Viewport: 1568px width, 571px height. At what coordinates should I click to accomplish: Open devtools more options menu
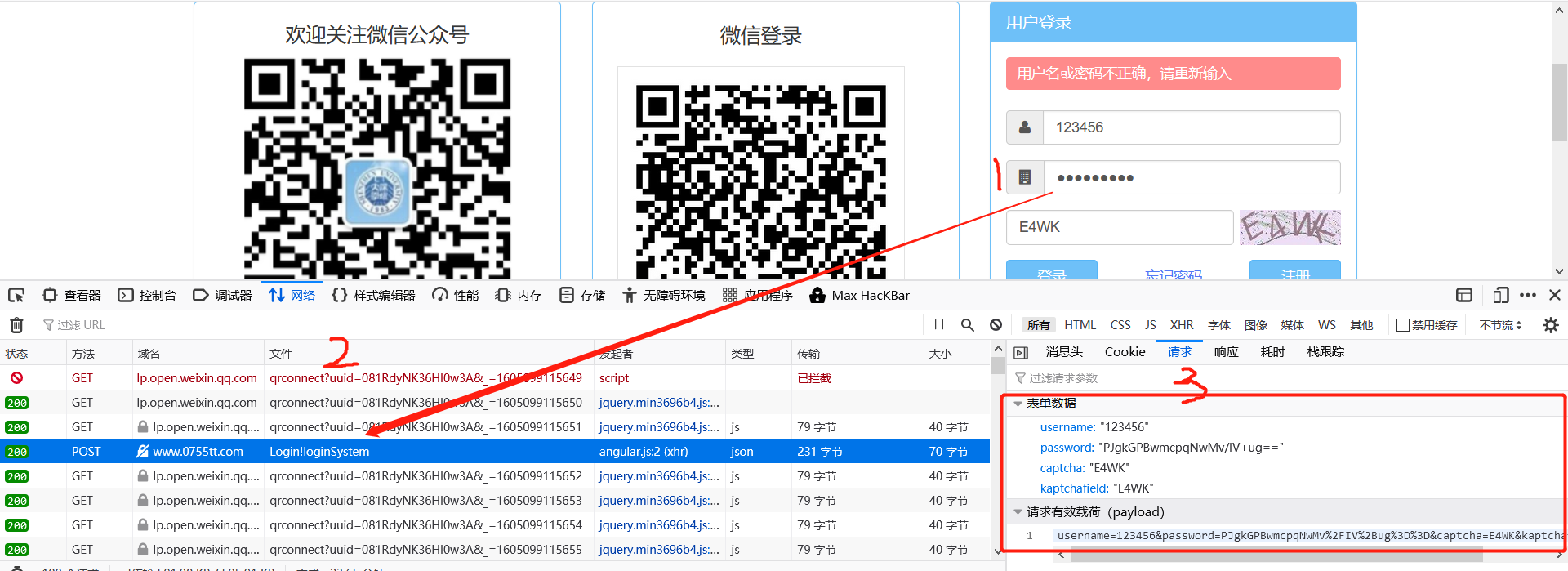pos(1528,296)
